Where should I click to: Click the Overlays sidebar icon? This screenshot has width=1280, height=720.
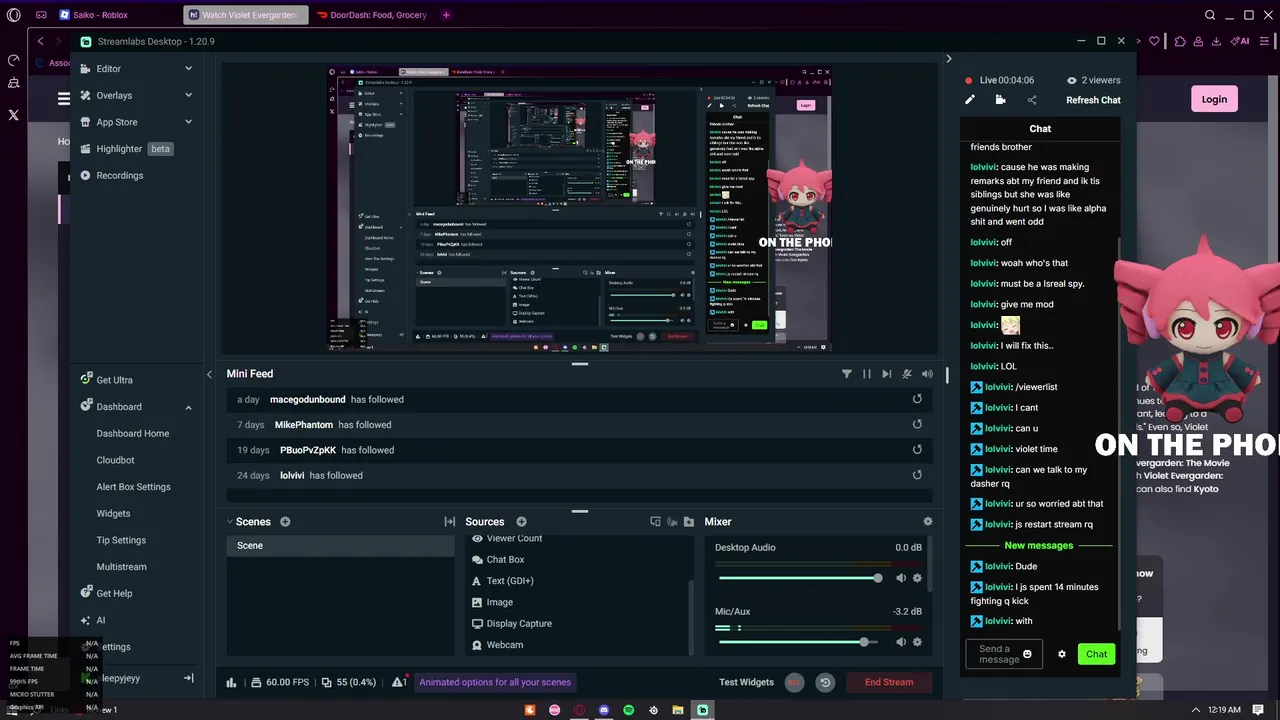pyautogui.click(x=87, y=95)
